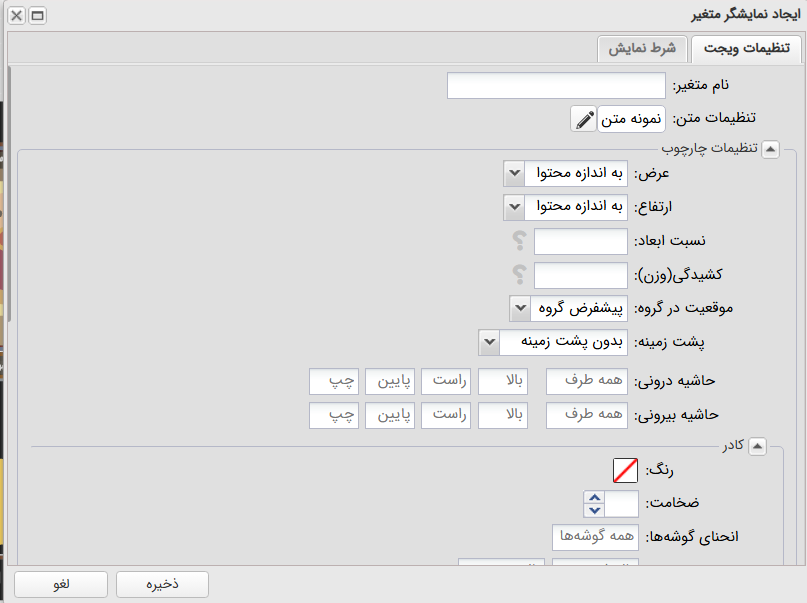Focus the نام متغیر input field
Image resolution: width=807 pixels, height=603 pixels.
click(x=556, y=85)
